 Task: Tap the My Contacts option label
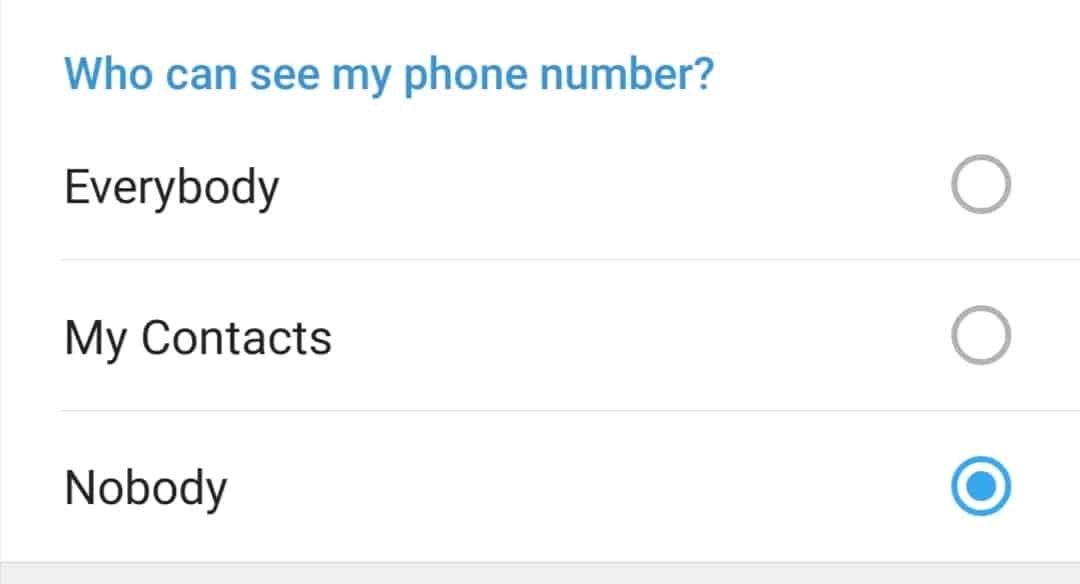click(x=197, y=338)
